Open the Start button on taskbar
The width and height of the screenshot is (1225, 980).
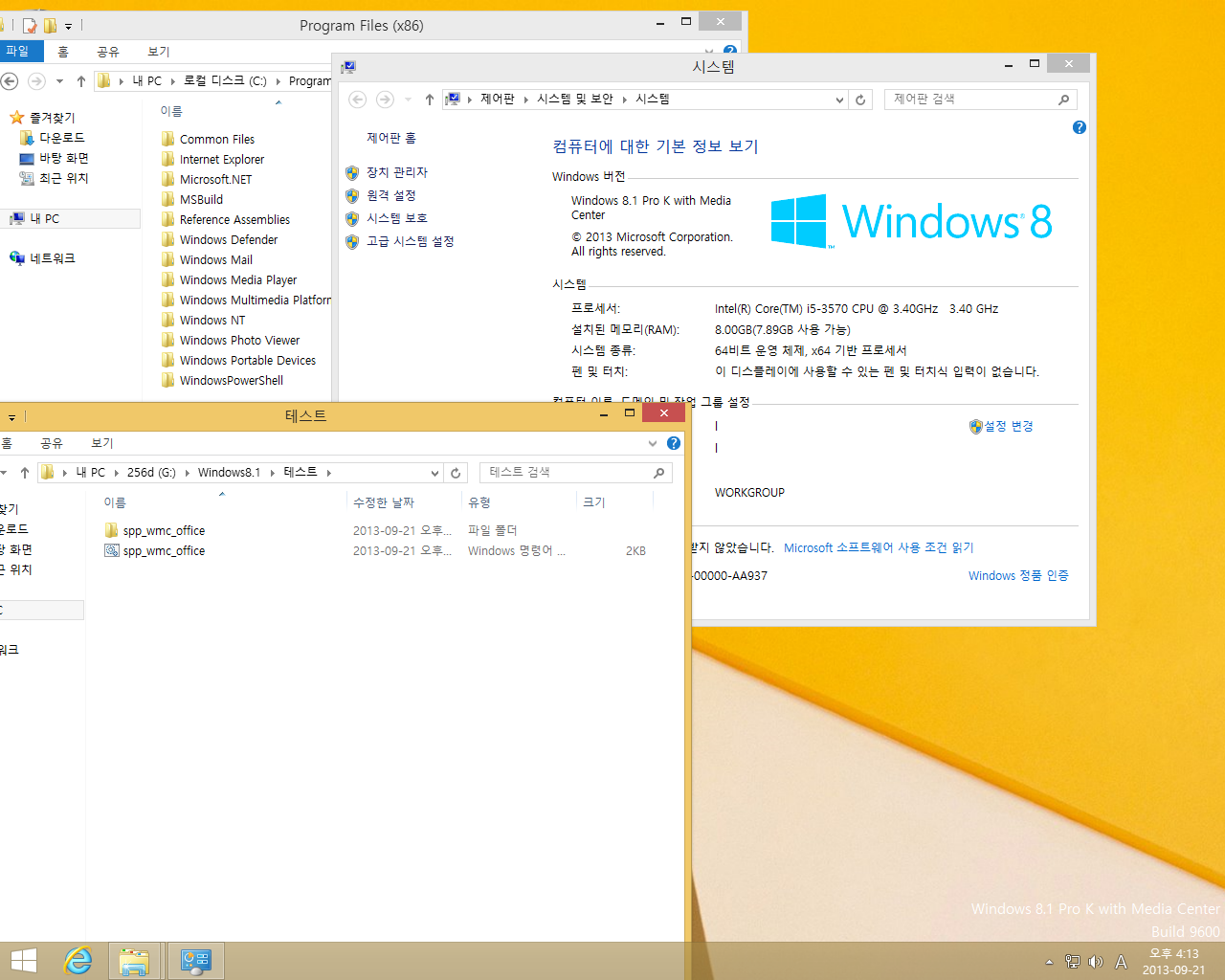[x=23, y=961]
